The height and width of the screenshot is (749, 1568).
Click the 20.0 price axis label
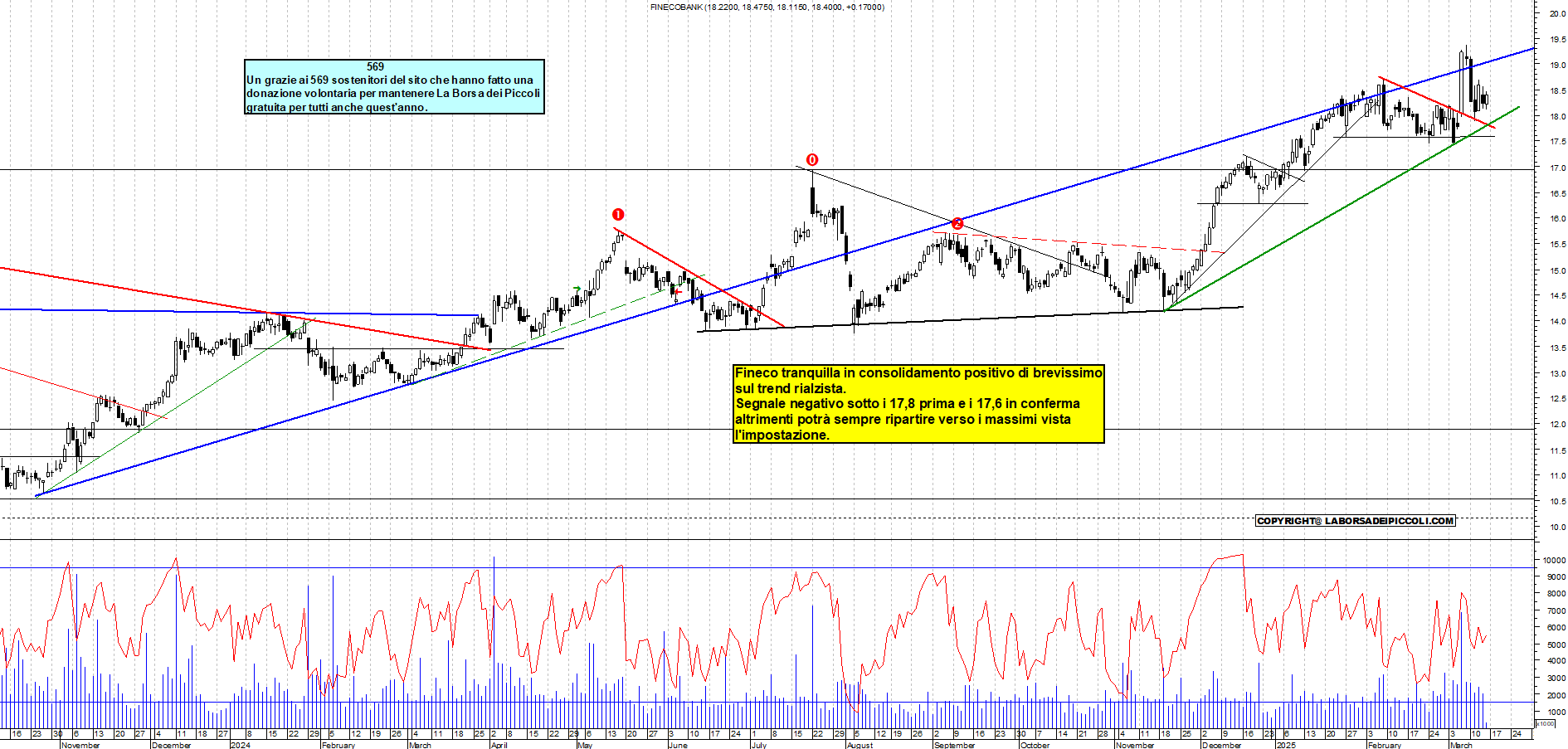[1557, 13]
